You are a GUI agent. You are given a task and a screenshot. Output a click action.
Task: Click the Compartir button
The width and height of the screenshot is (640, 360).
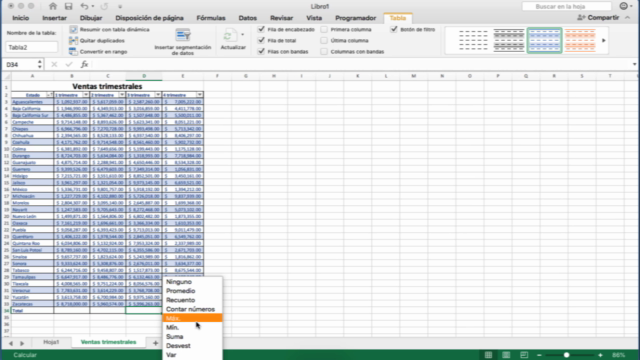point(598,18)
